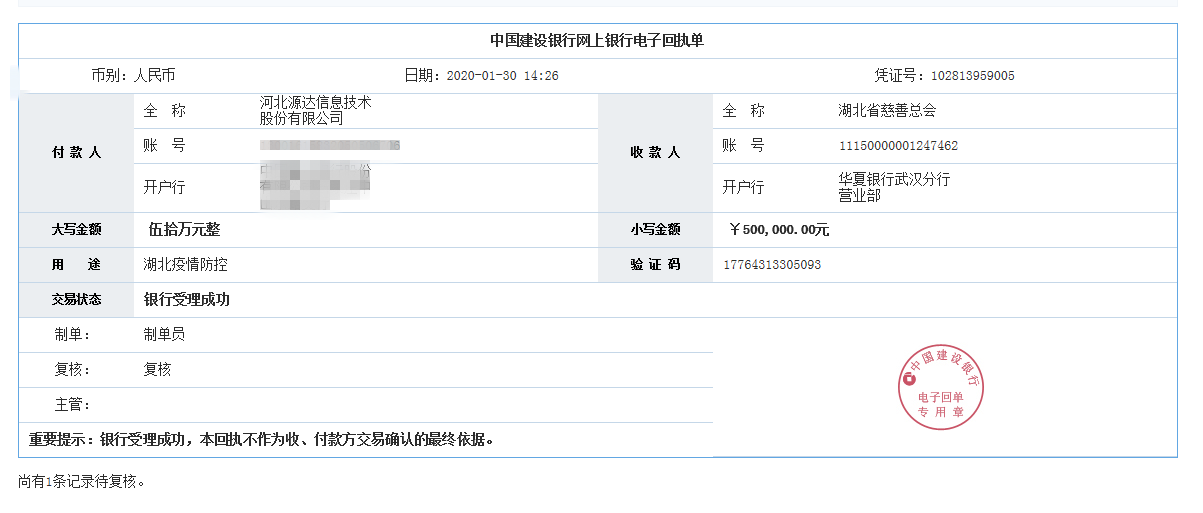Click the 验证码 label
Screen dimensions: 1203x513
655,265
